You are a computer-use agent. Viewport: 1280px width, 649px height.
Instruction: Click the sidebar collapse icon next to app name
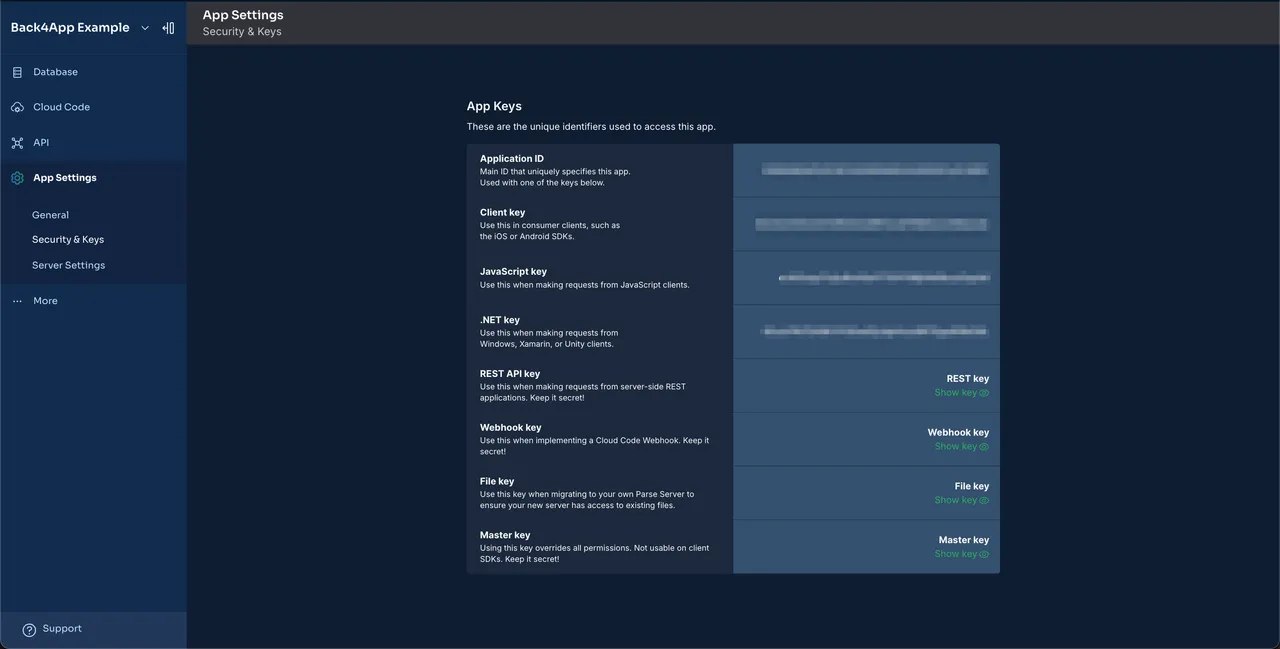click(x=168, y=27)
